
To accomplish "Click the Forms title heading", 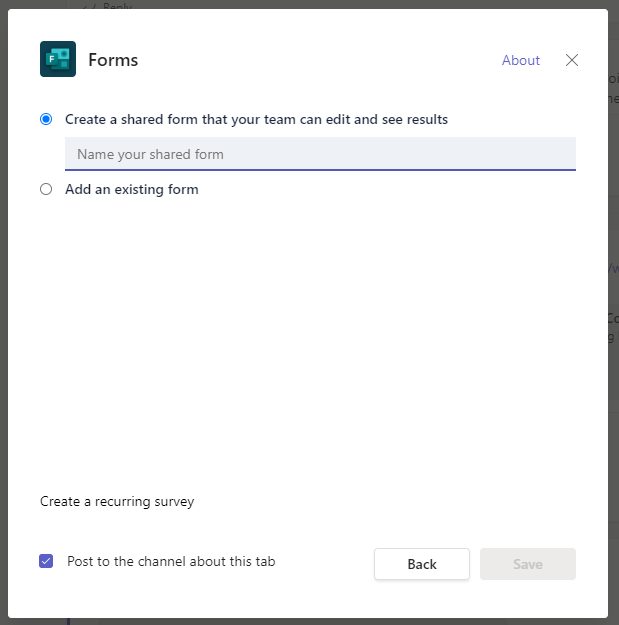I will [113, 60].
